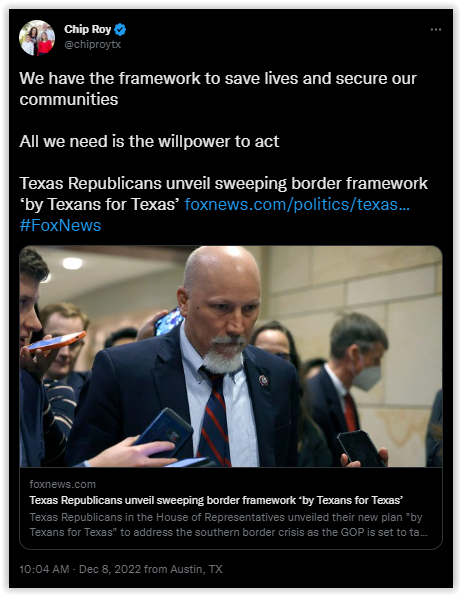This screenshot has width=461, height=596.
Task: Click the Chip Roy display name
Action: (87, 29)
